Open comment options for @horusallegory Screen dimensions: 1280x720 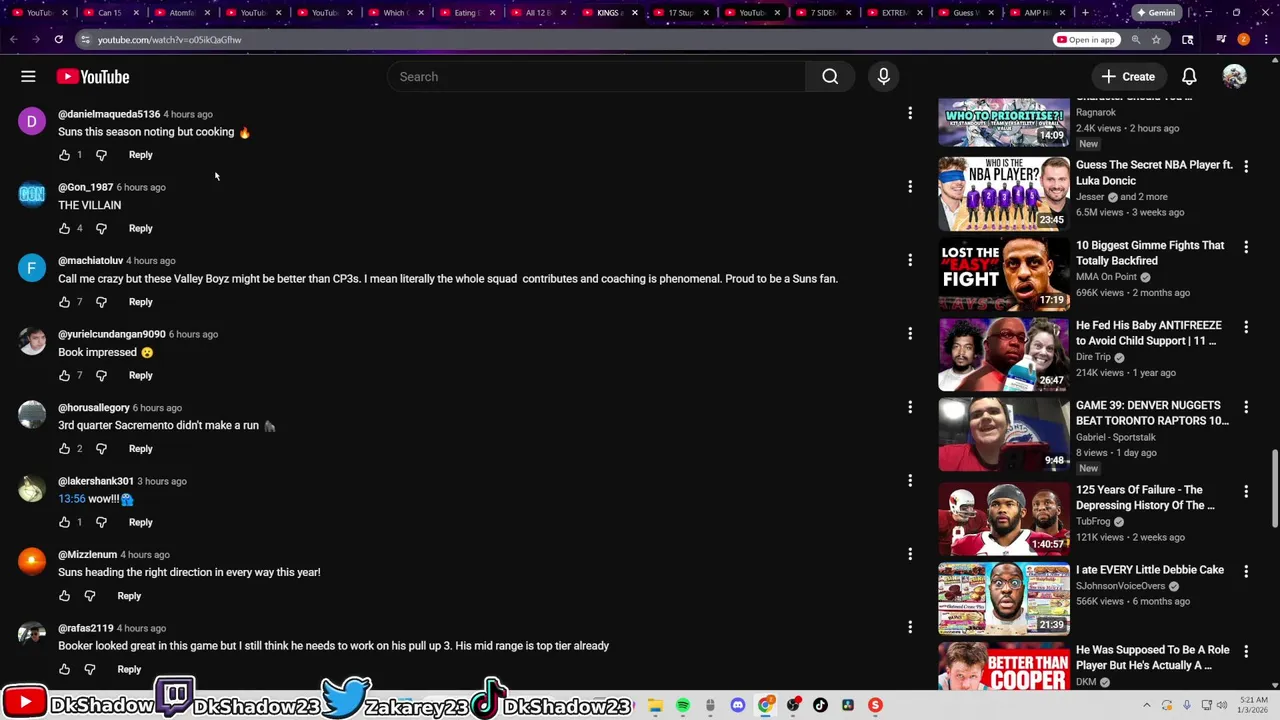(x=910, y=407)
